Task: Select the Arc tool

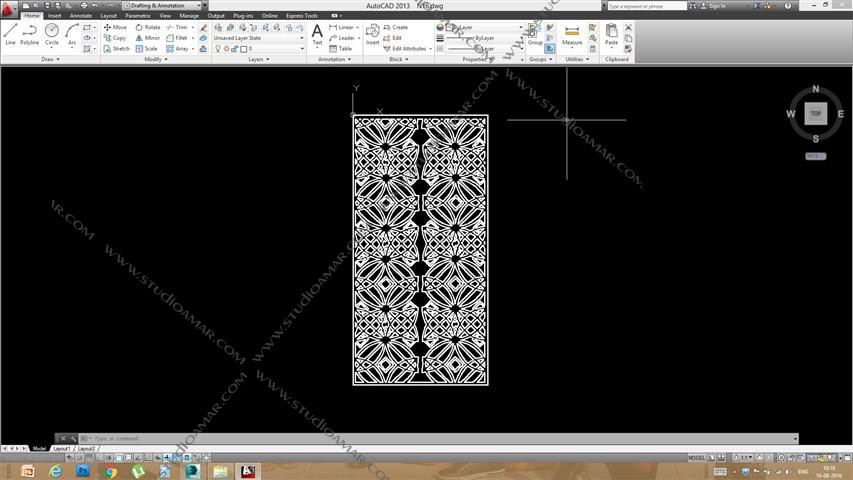Action: click(x=72, y=34)
